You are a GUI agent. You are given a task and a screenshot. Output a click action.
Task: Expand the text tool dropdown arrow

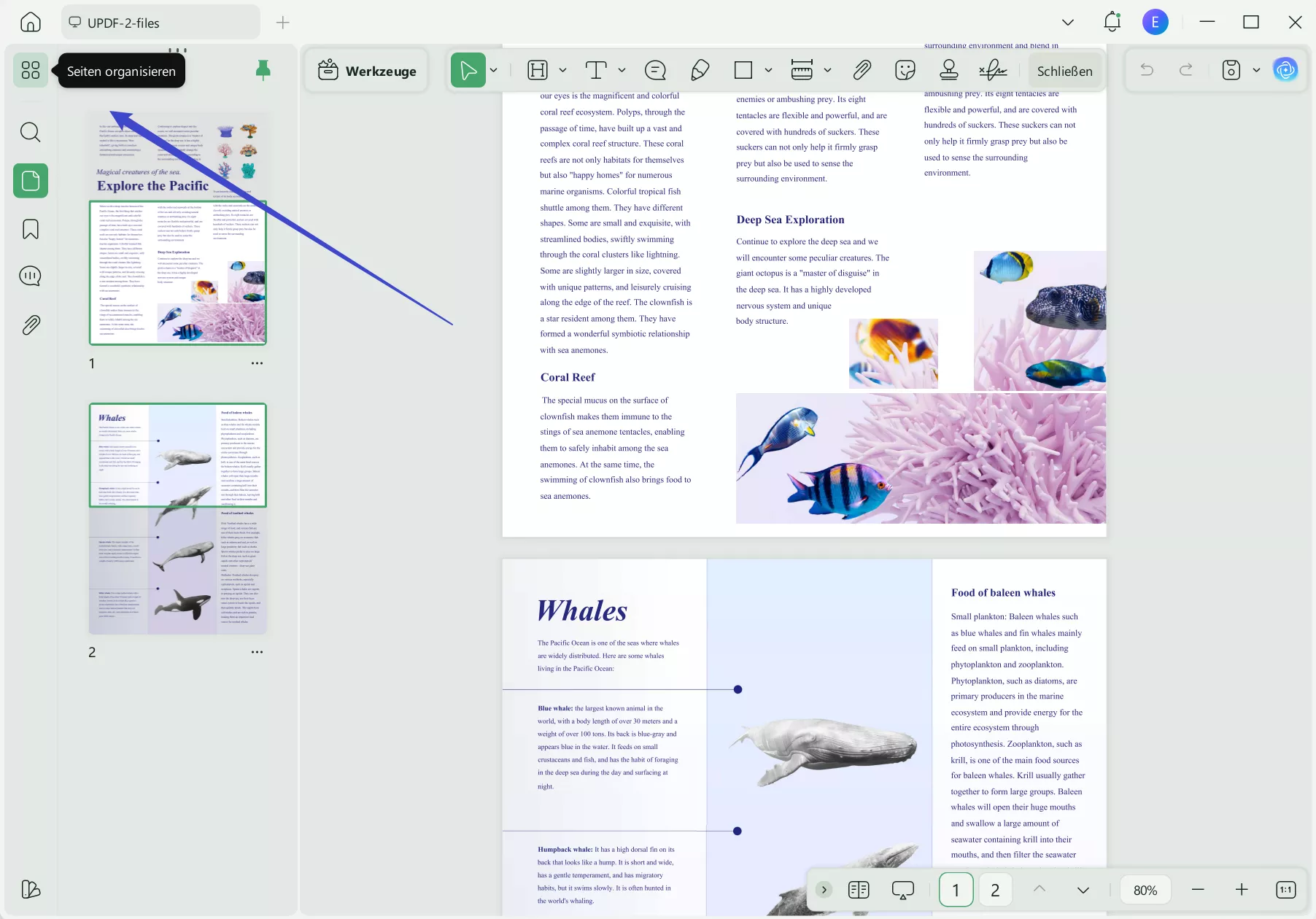[622, 70]
